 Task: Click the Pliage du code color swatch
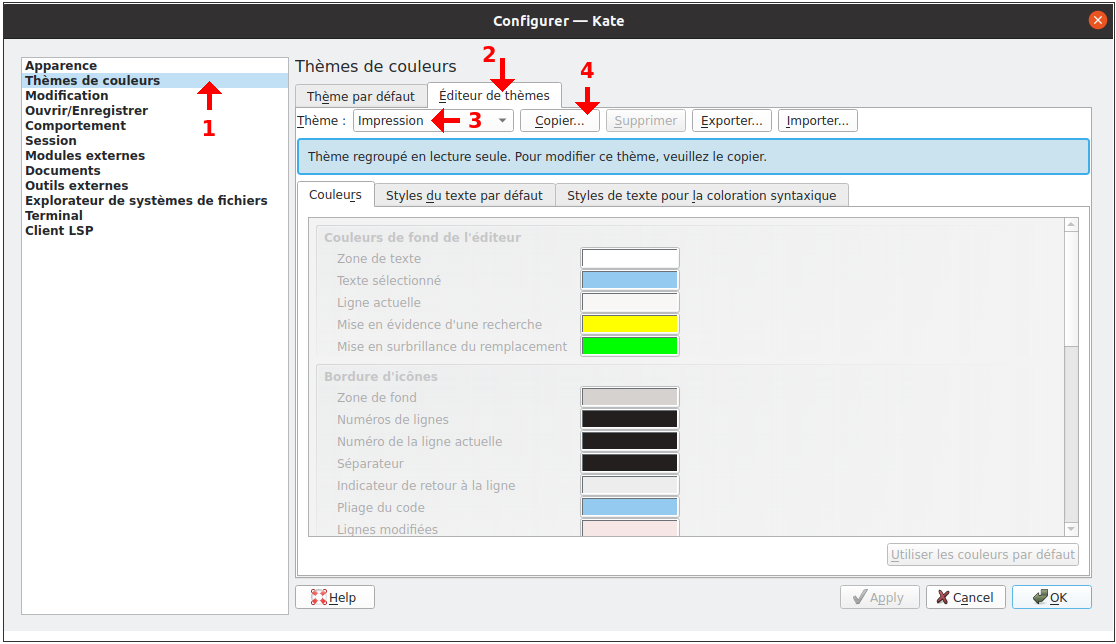[x=630, y=507]
